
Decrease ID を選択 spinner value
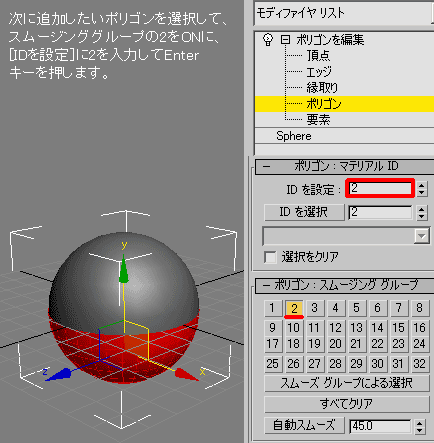pos(422,216)
